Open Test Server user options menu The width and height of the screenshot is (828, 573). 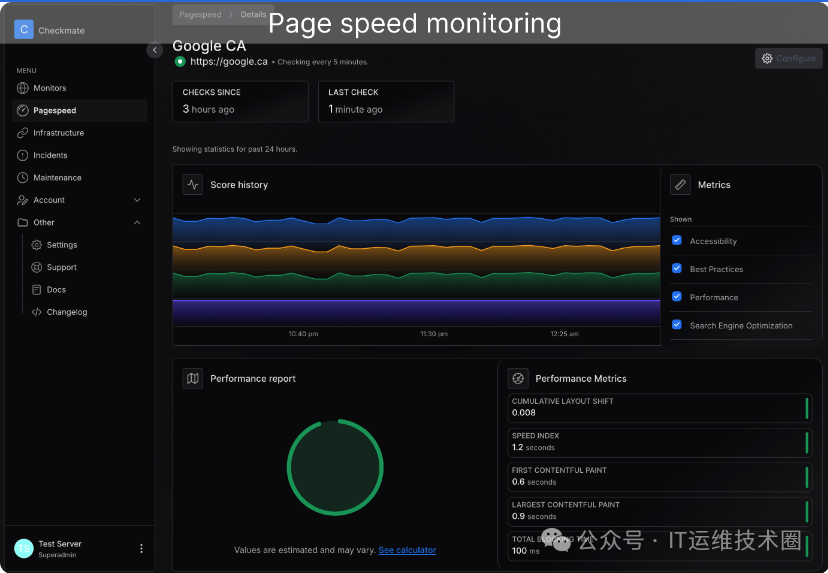tap(141, 548)
